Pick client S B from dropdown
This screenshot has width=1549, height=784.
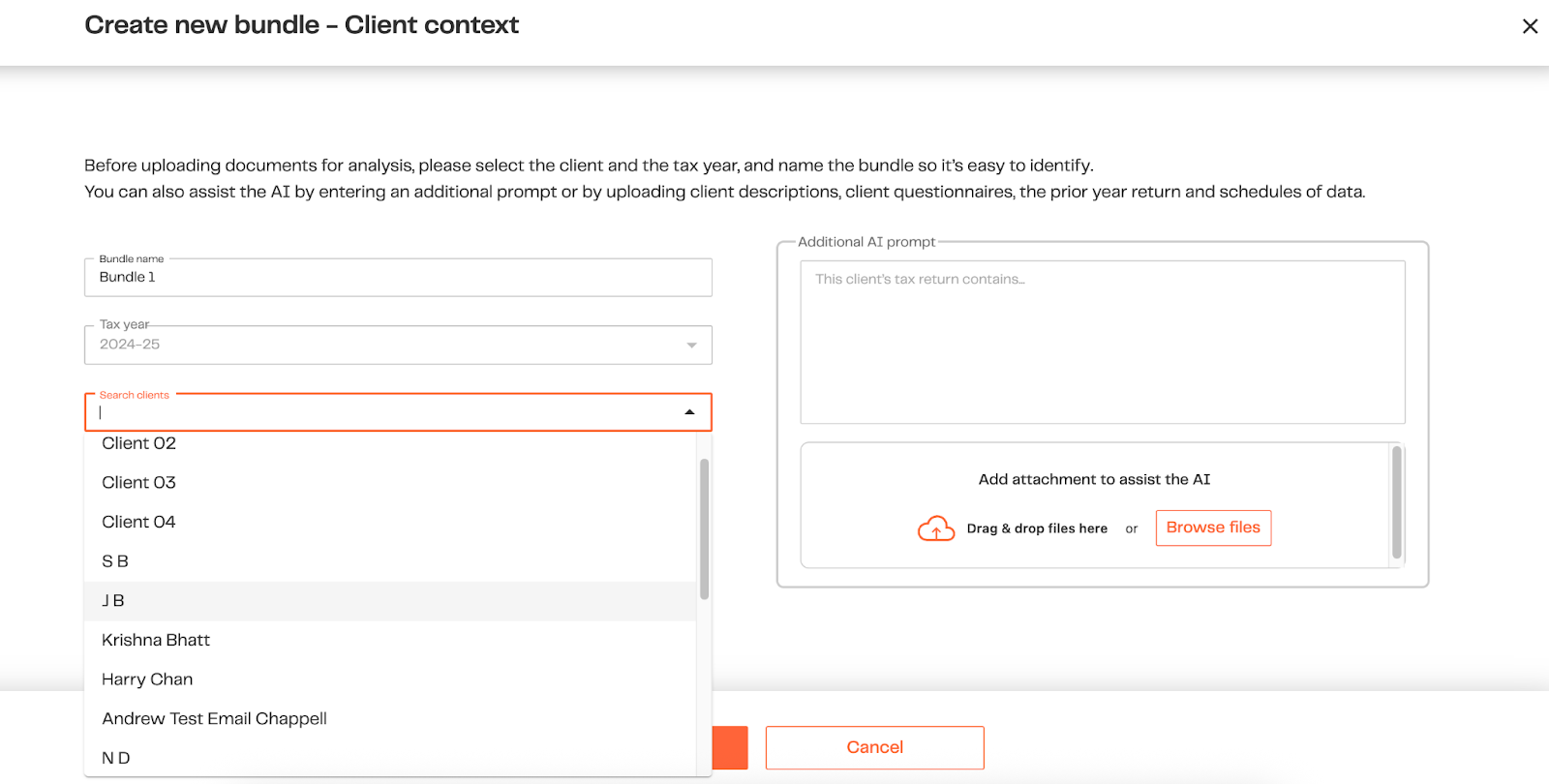(x=115, y=561)
